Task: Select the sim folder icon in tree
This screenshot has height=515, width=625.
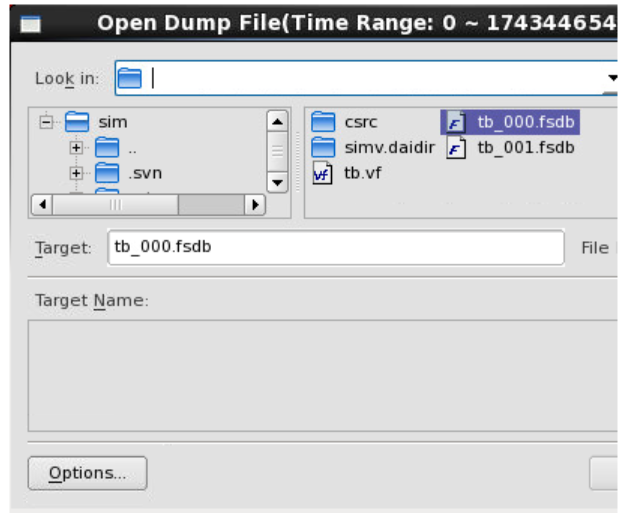Action: (x=77, y=122)
